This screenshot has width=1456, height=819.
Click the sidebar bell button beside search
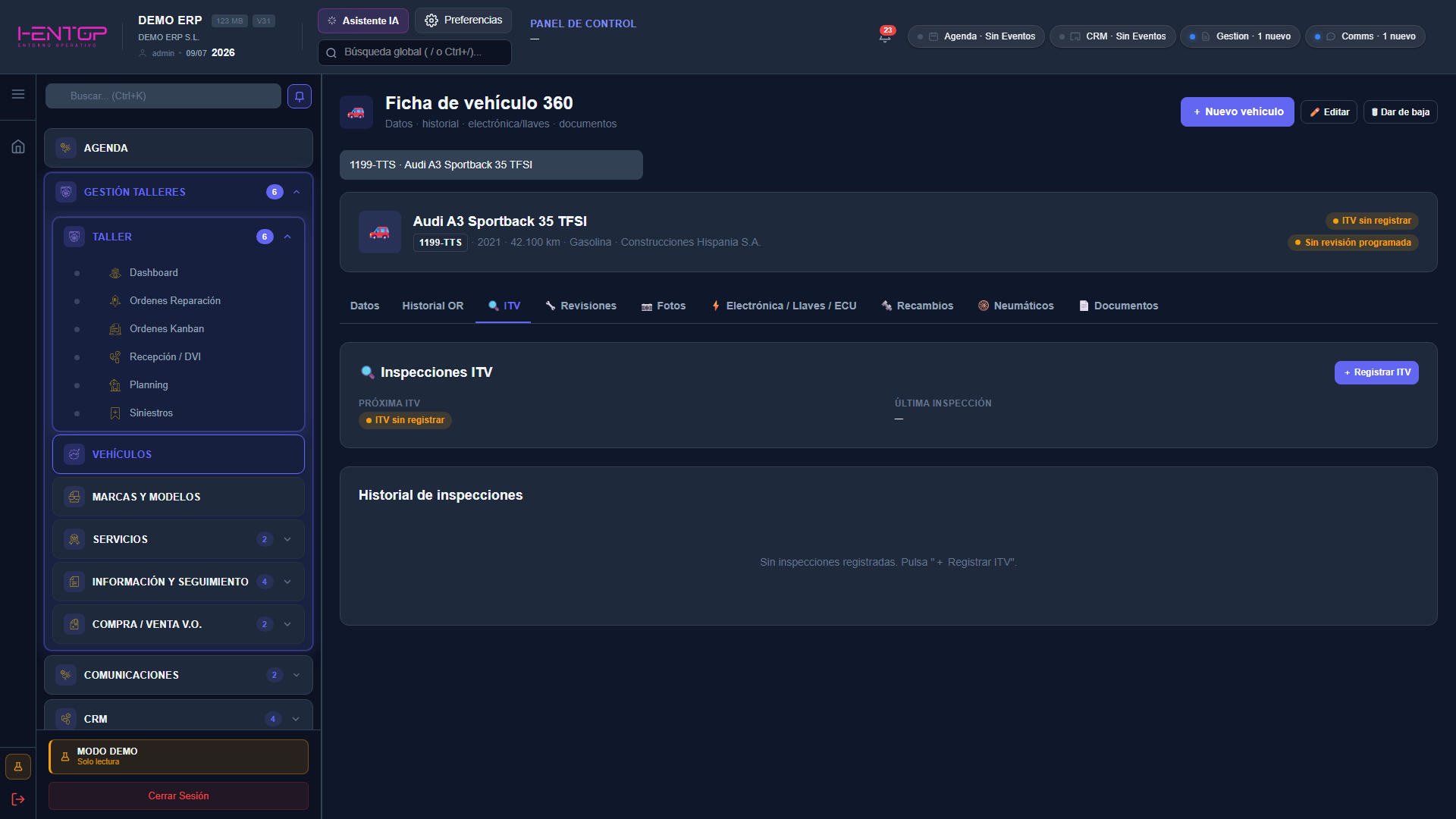300,96
